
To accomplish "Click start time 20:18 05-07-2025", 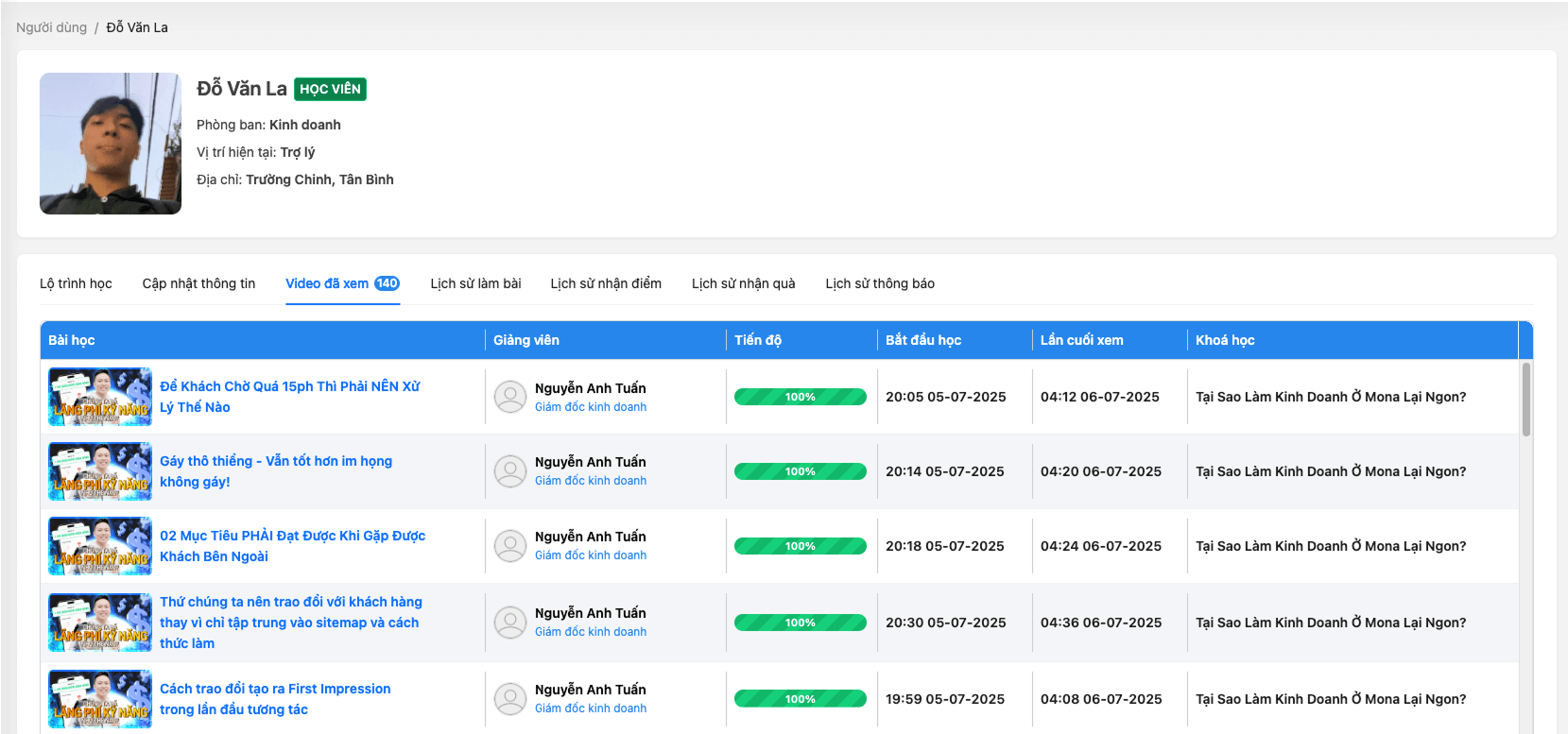I will coord(945,546).
